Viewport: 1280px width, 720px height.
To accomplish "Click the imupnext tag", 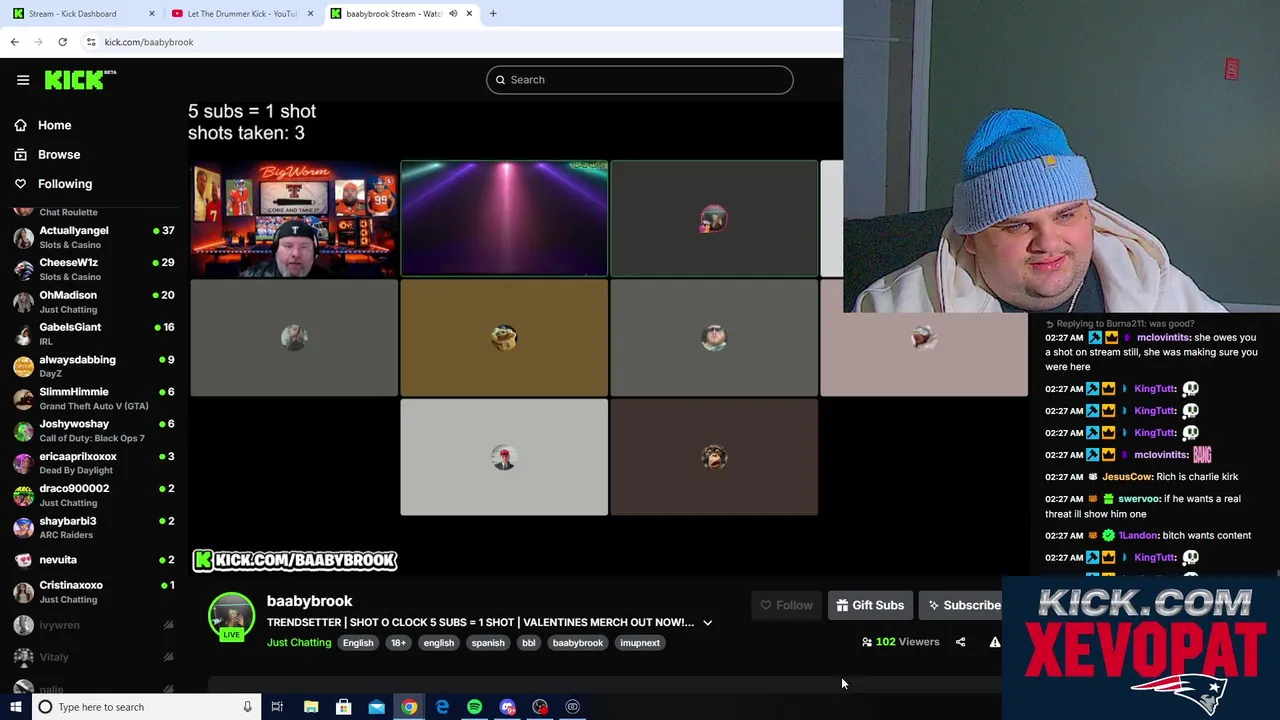I will click(x=640, y=643).
